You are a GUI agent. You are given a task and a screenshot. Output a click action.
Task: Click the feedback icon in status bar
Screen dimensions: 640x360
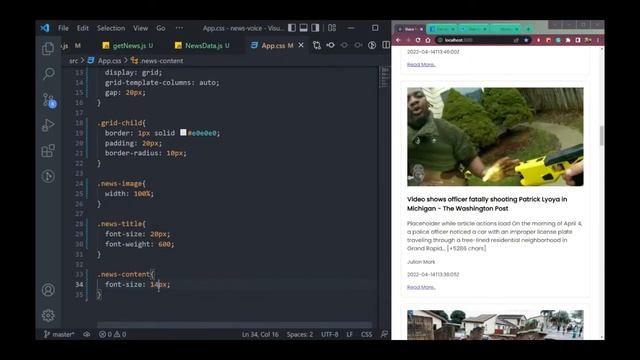pos(384,334)
